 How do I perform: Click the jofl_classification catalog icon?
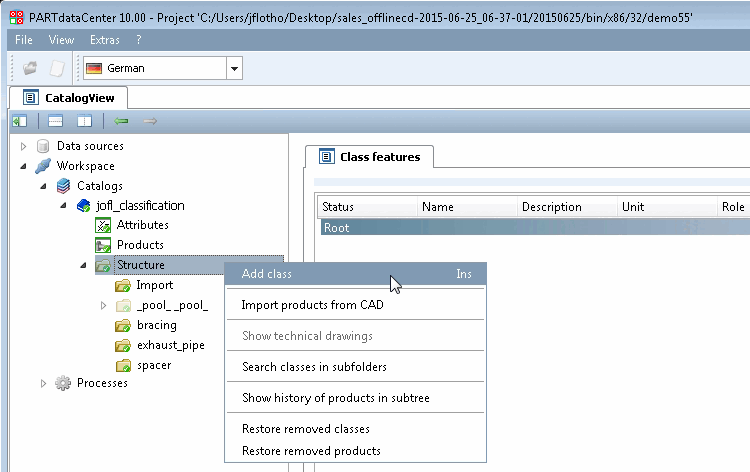click(x=83, y=205)
